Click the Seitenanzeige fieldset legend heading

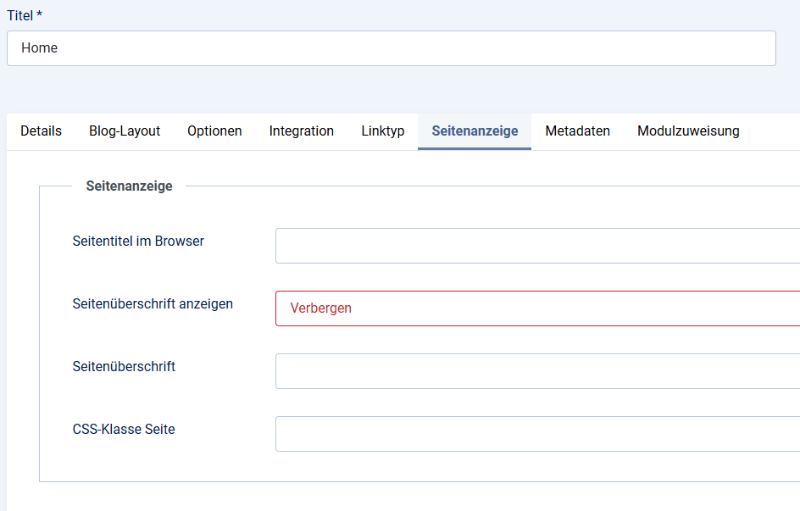[129, 186]
